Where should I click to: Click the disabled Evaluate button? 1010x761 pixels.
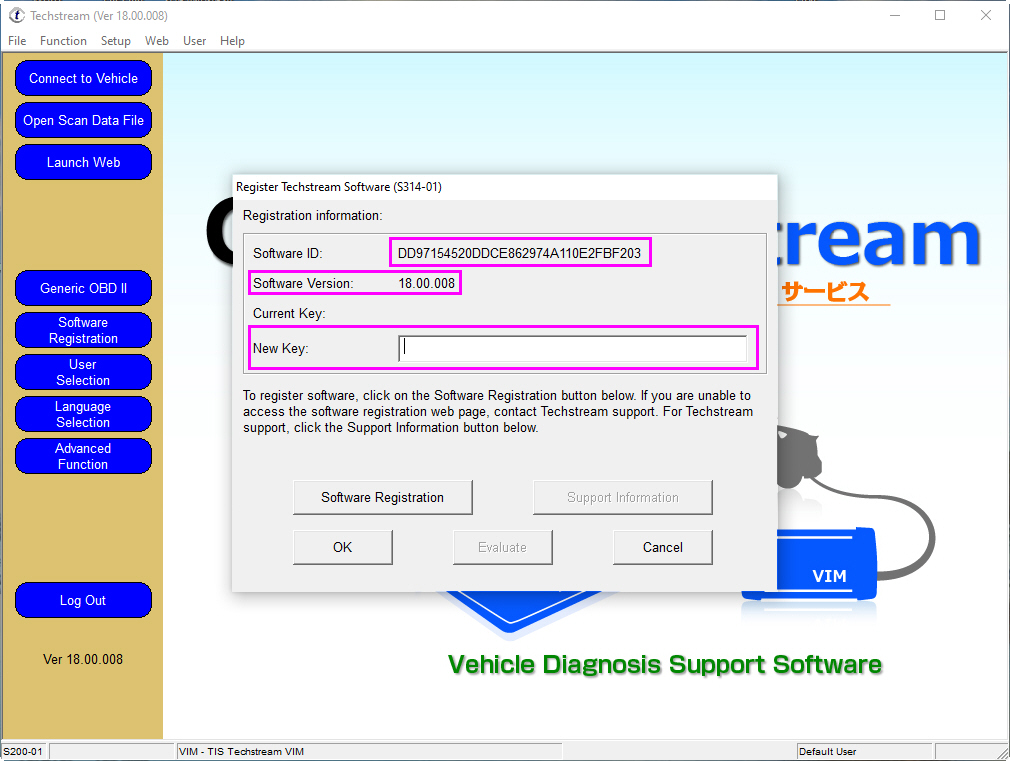502,547
